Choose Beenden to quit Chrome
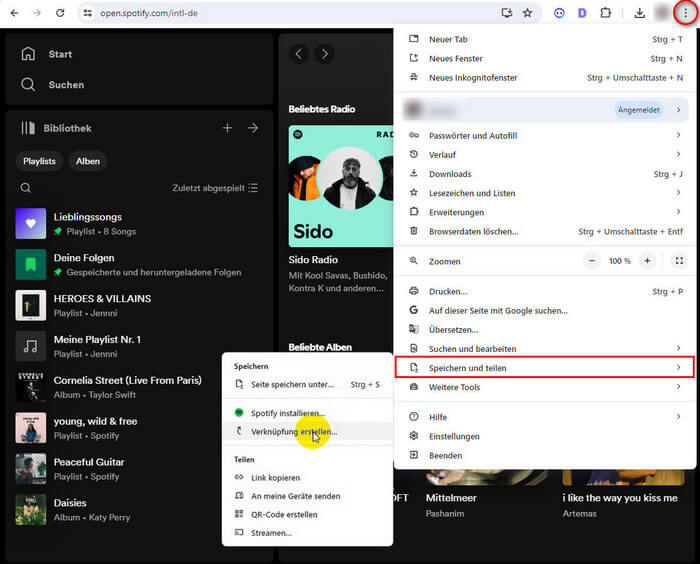The image size is (700, 564). click(x=545, y=455)
